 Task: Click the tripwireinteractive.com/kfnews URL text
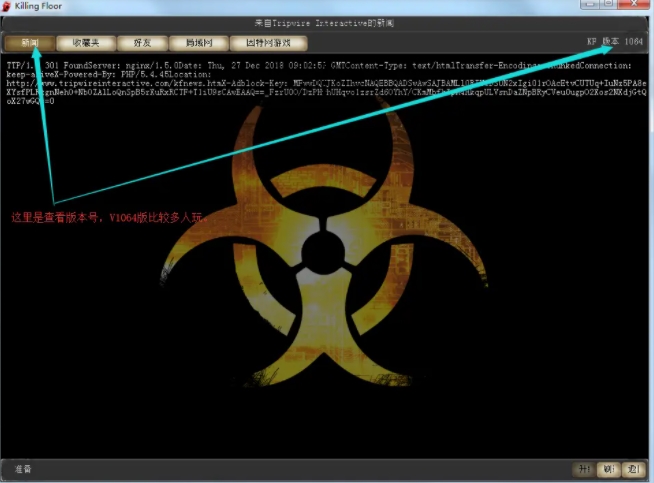coord(116,83)
